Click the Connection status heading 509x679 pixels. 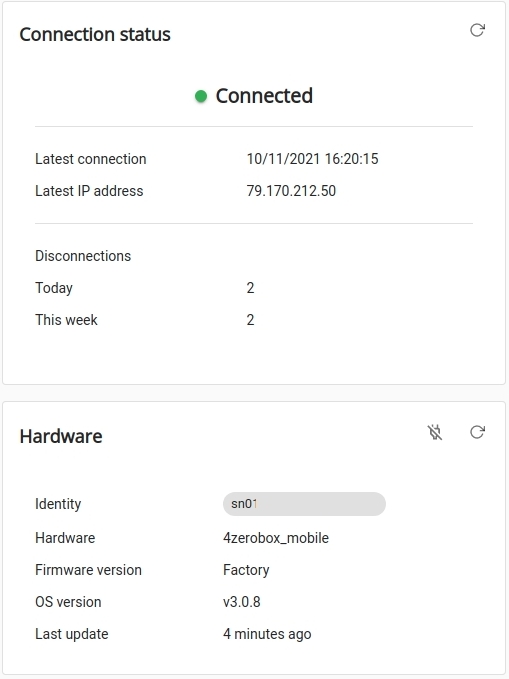tap(95, 35)
